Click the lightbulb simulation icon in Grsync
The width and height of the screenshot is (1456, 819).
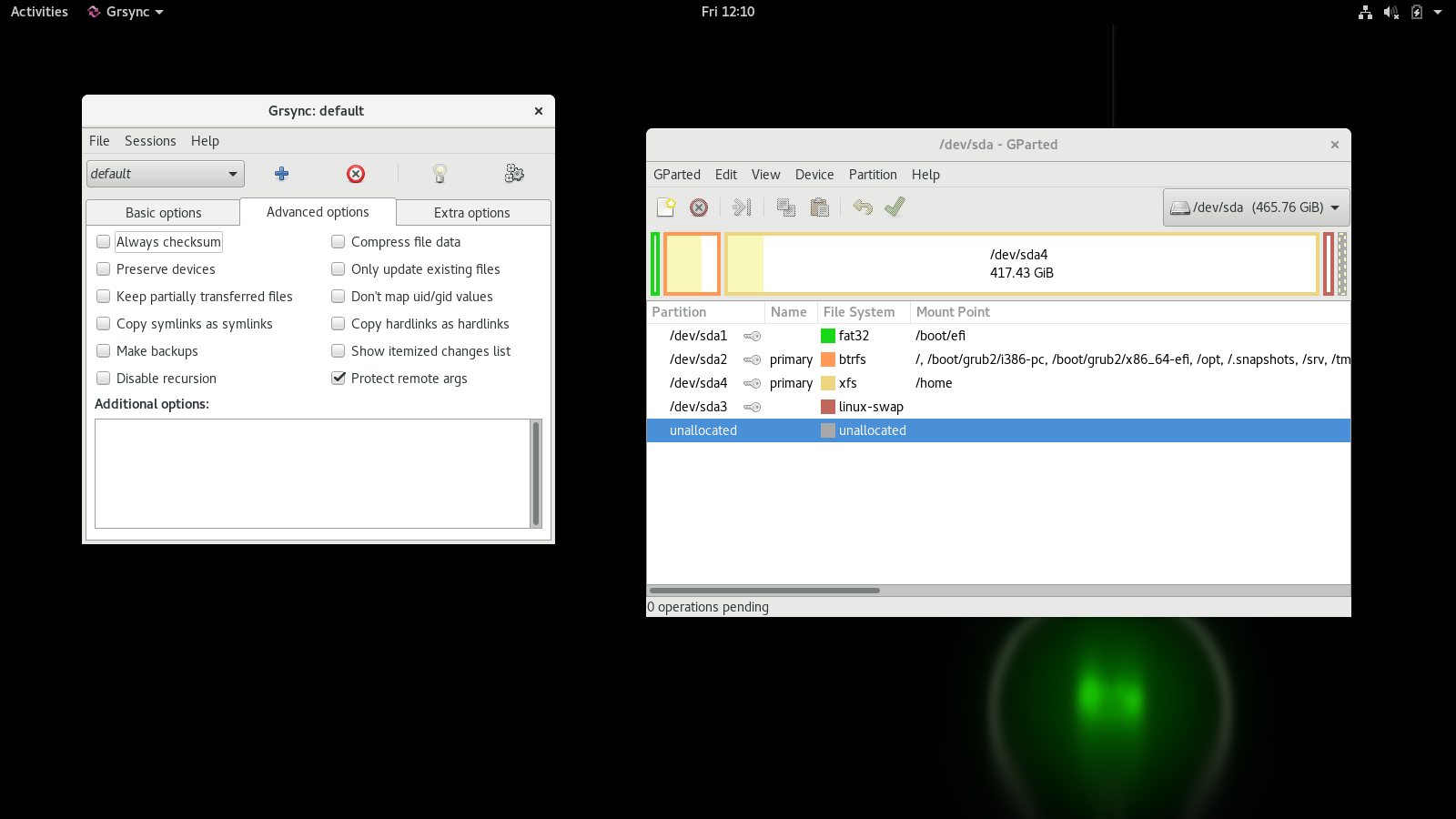[440, 174]
